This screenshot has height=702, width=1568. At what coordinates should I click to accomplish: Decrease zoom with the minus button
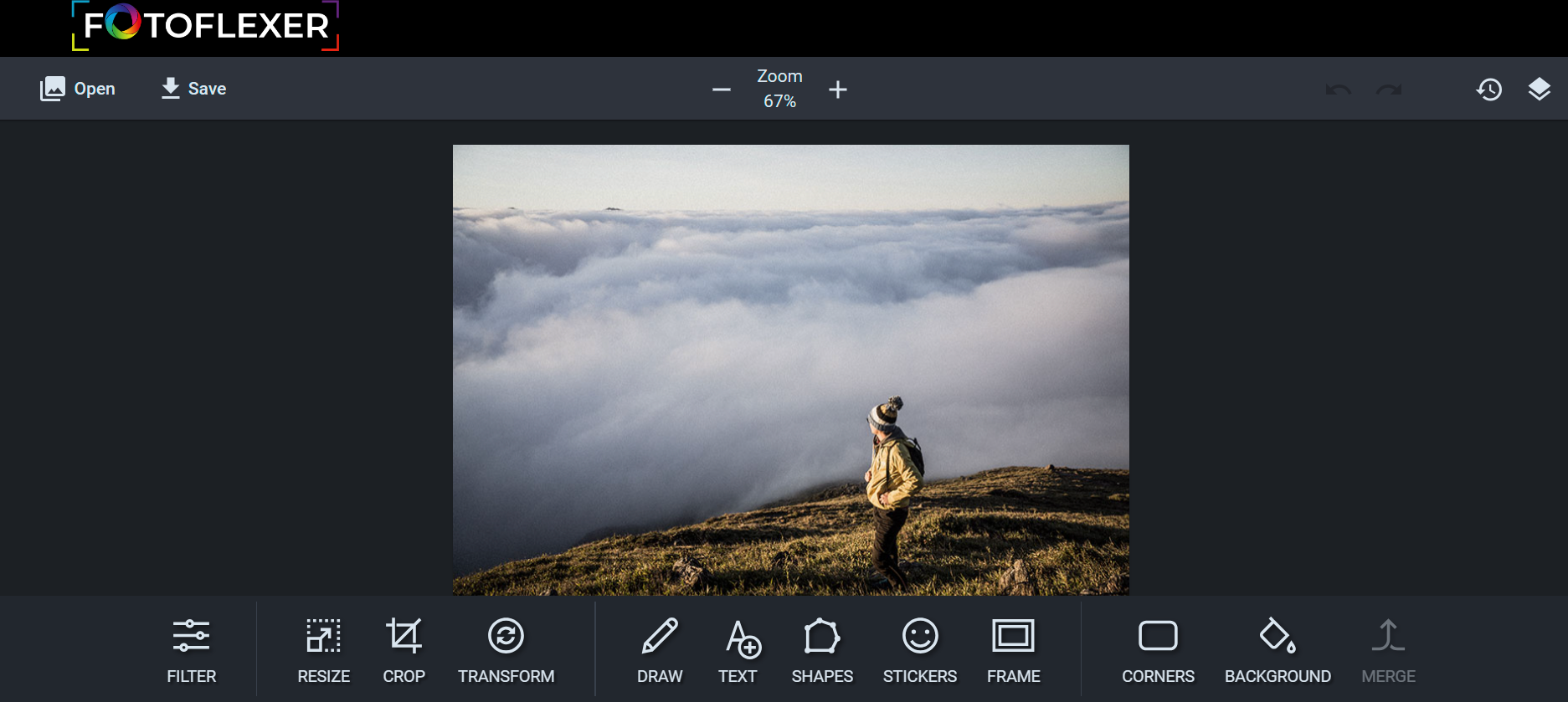[722, 90]
